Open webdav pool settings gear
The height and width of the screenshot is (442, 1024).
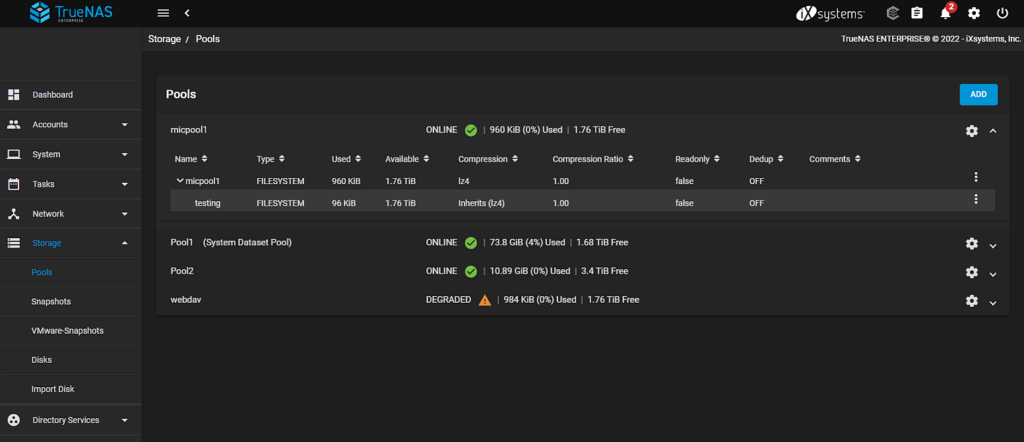point(971,301)
